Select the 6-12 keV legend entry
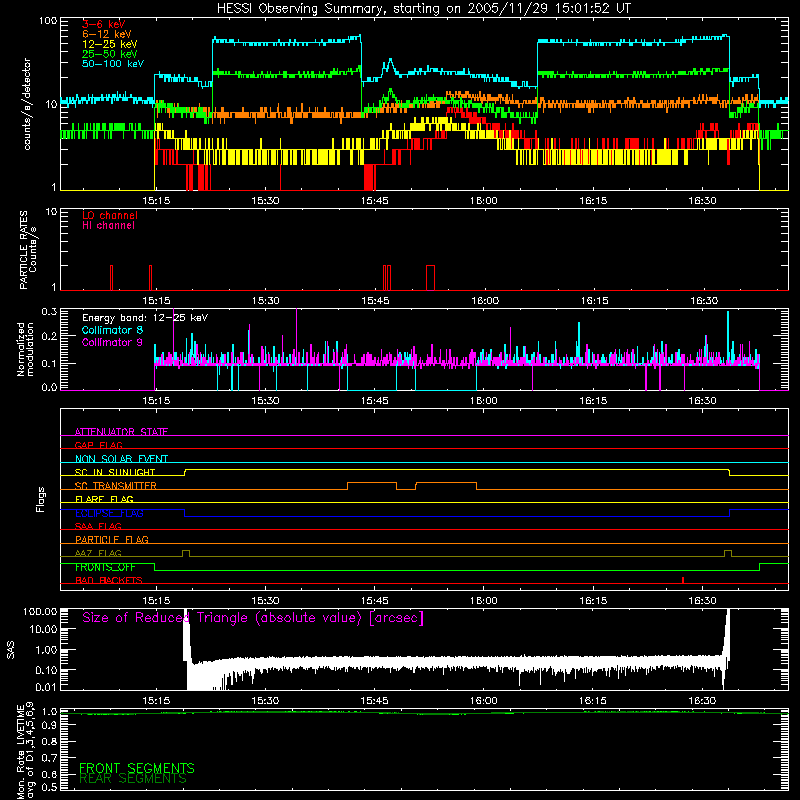The width and height of the screenshot is (800, 800). coord(107,34)
